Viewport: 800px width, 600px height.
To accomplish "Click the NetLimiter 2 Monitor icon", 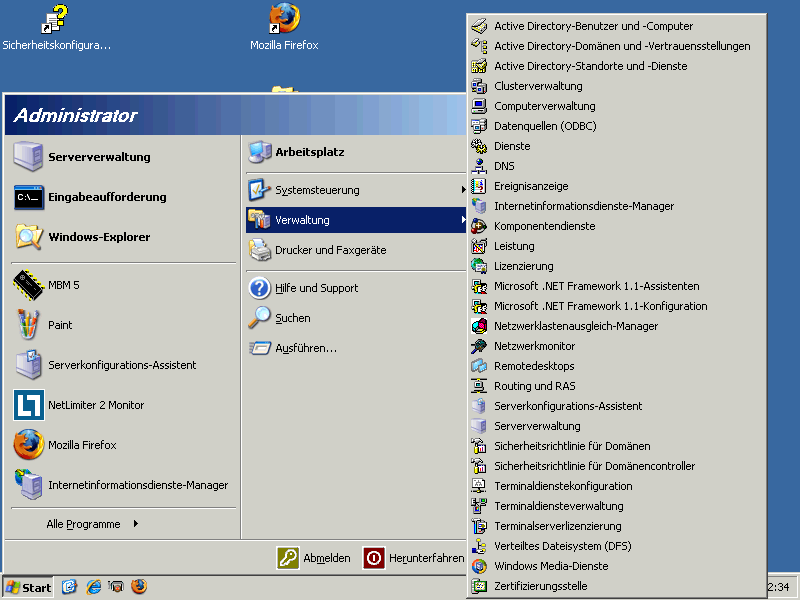I will coord(29,405).
